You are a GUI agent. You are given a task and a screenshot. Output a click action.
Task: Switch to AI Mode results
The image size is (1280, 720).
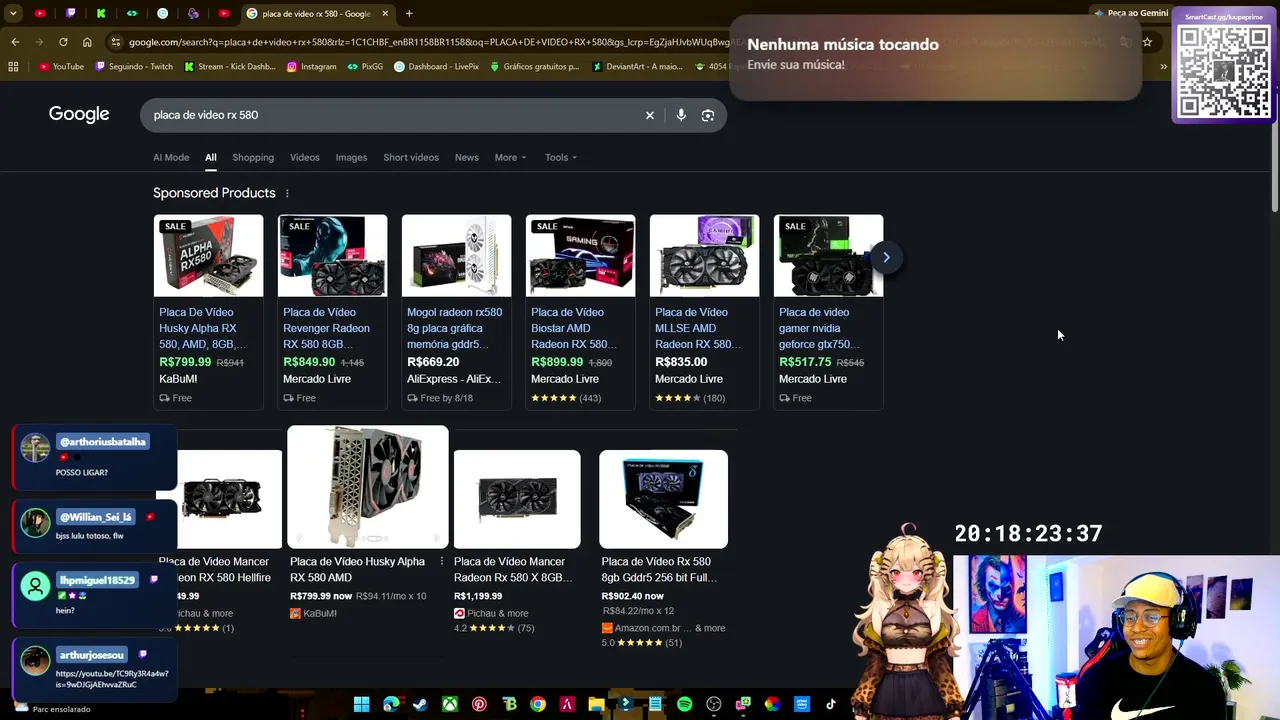tap(171, 157)
